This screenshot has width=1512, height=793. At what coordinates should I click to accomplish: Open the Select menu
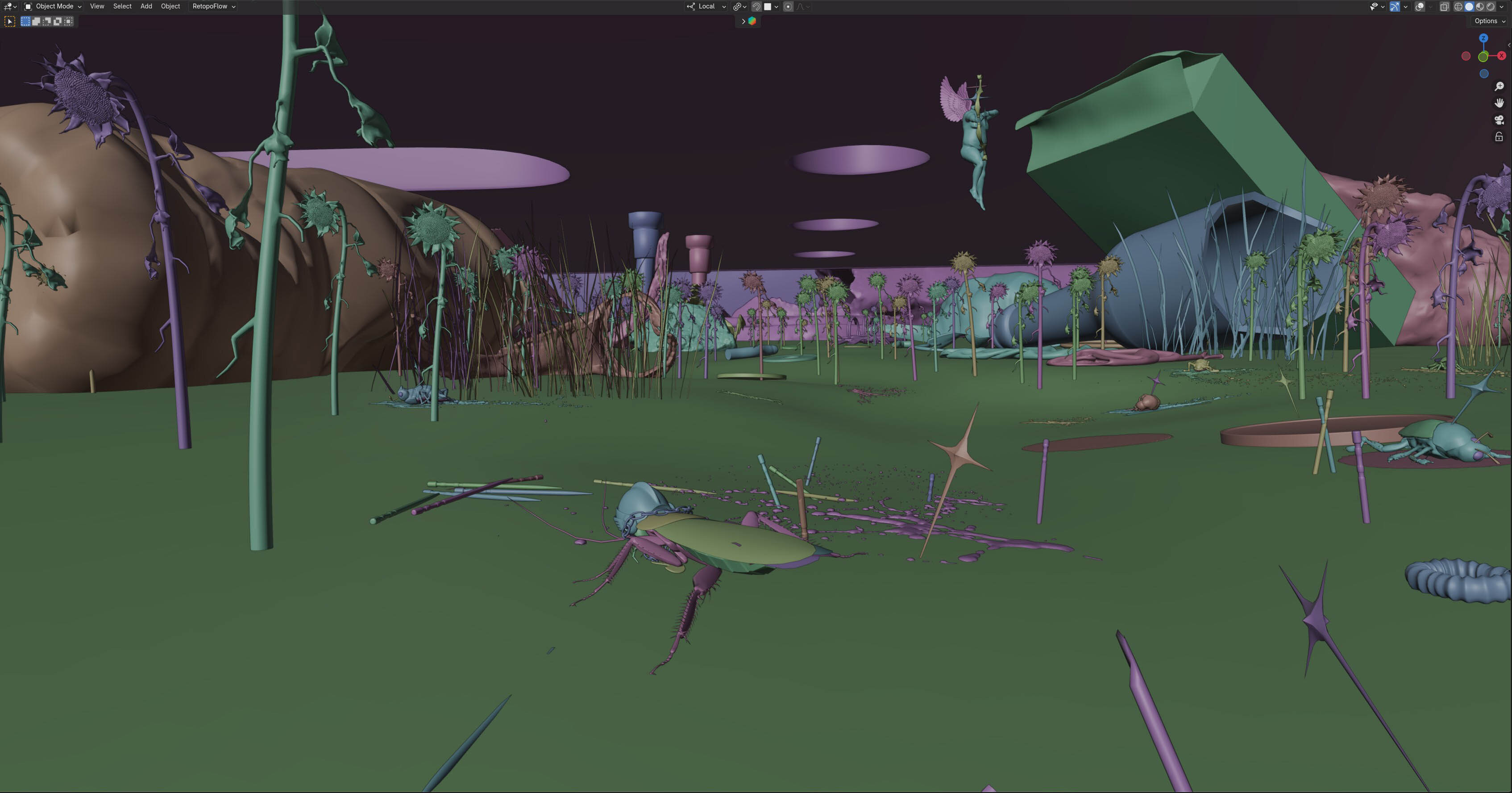[x=122, y=6]
